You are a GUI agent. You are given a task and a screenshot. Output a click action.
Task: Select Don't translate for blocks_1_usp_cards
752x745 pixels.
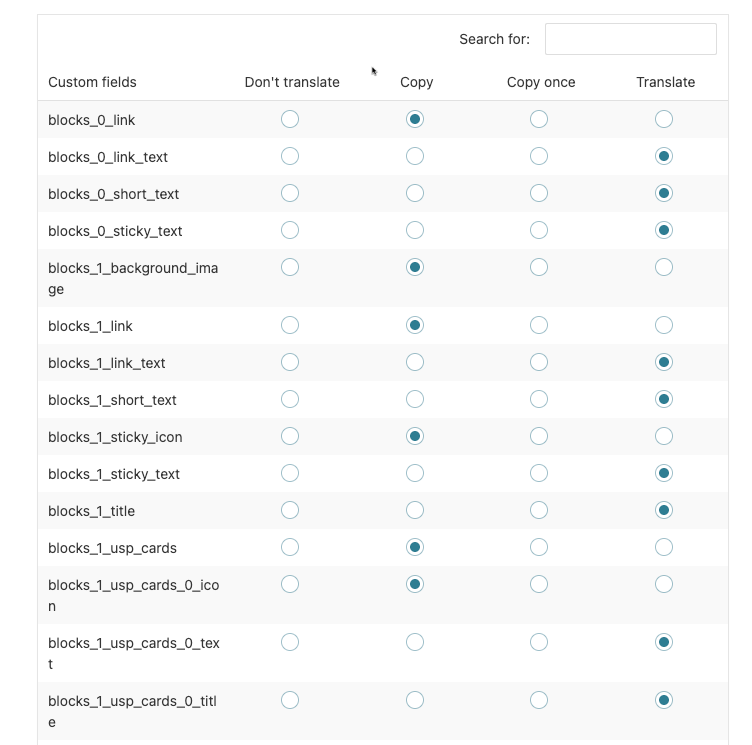[x=290, y=547]
